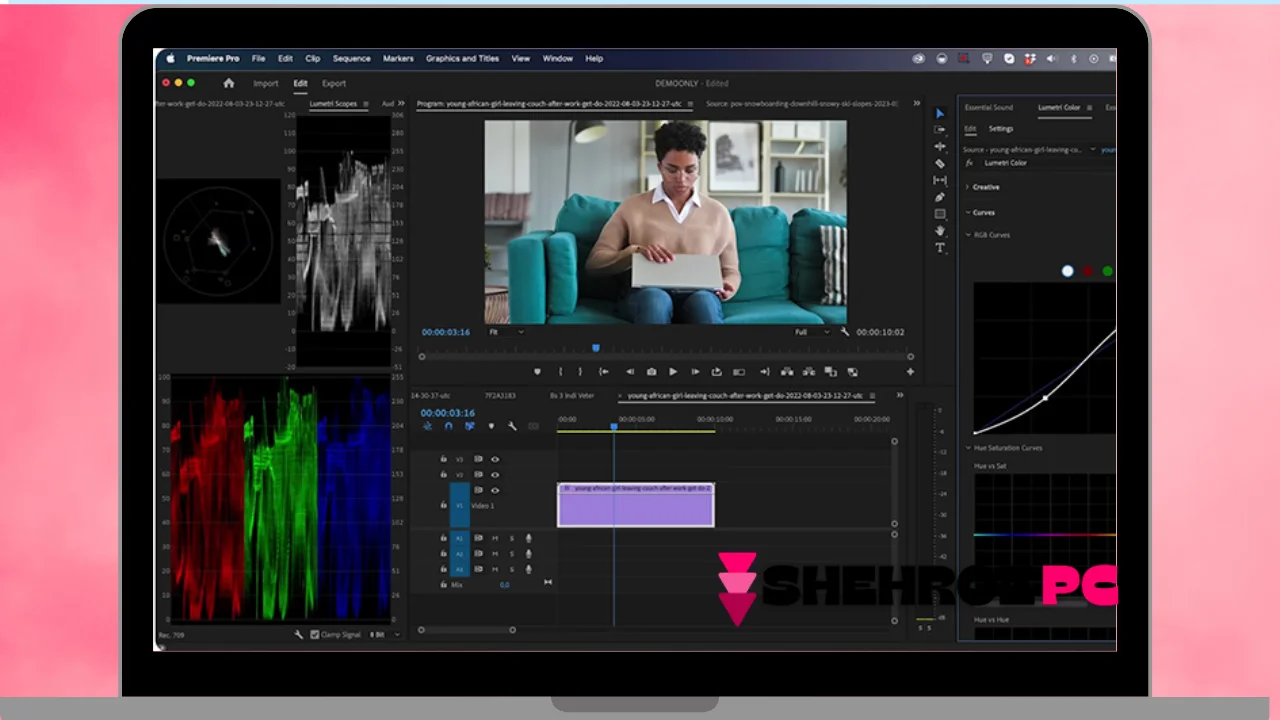This screenshot has height=720, width=1280.
Task: Select the Pen tool
Action: pyautogui.click(x=940, y=197)
